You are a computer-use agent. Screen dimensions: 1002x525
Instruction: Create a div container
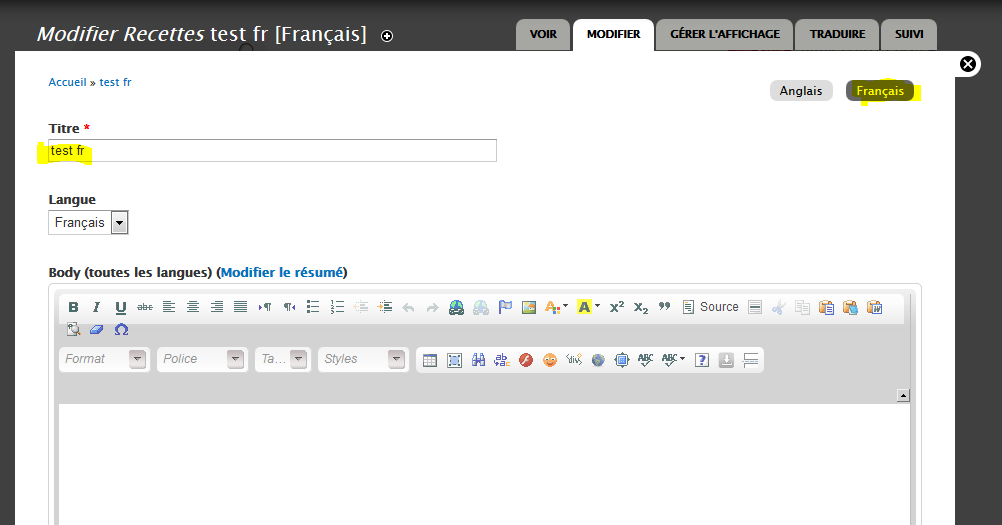tap(574, 360)
